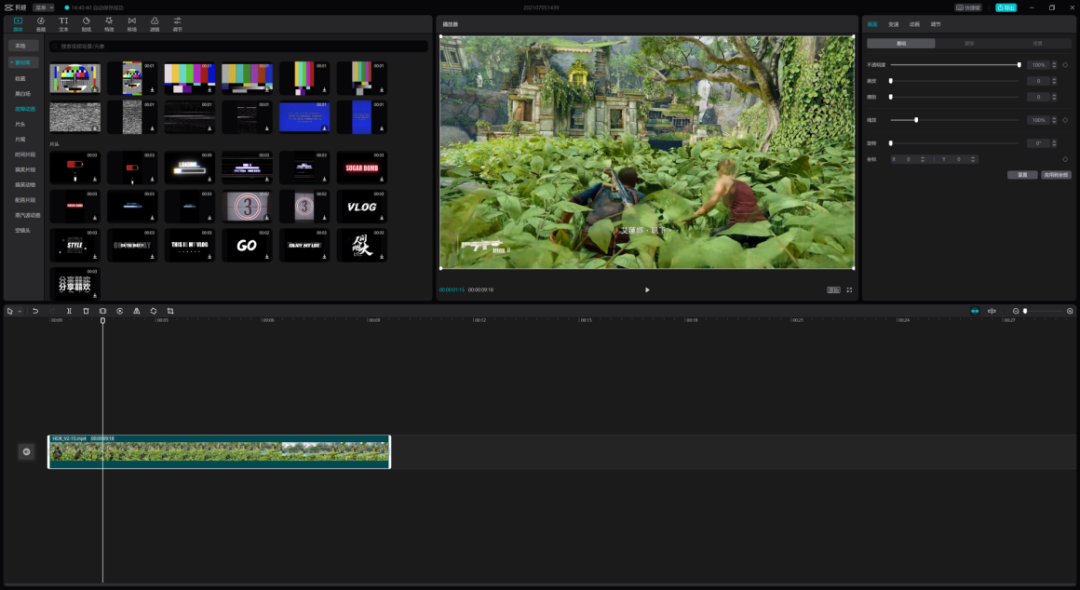
Task: Click the original ratio button under preview
Action: [x=833, y=290]
